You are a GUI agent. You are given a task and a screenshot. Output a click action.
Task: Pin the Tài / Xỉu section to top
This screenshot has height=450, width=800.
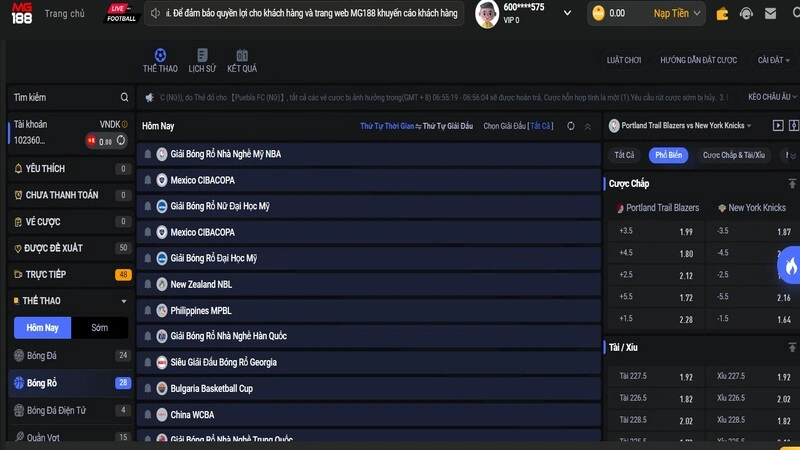click(792, 347)
